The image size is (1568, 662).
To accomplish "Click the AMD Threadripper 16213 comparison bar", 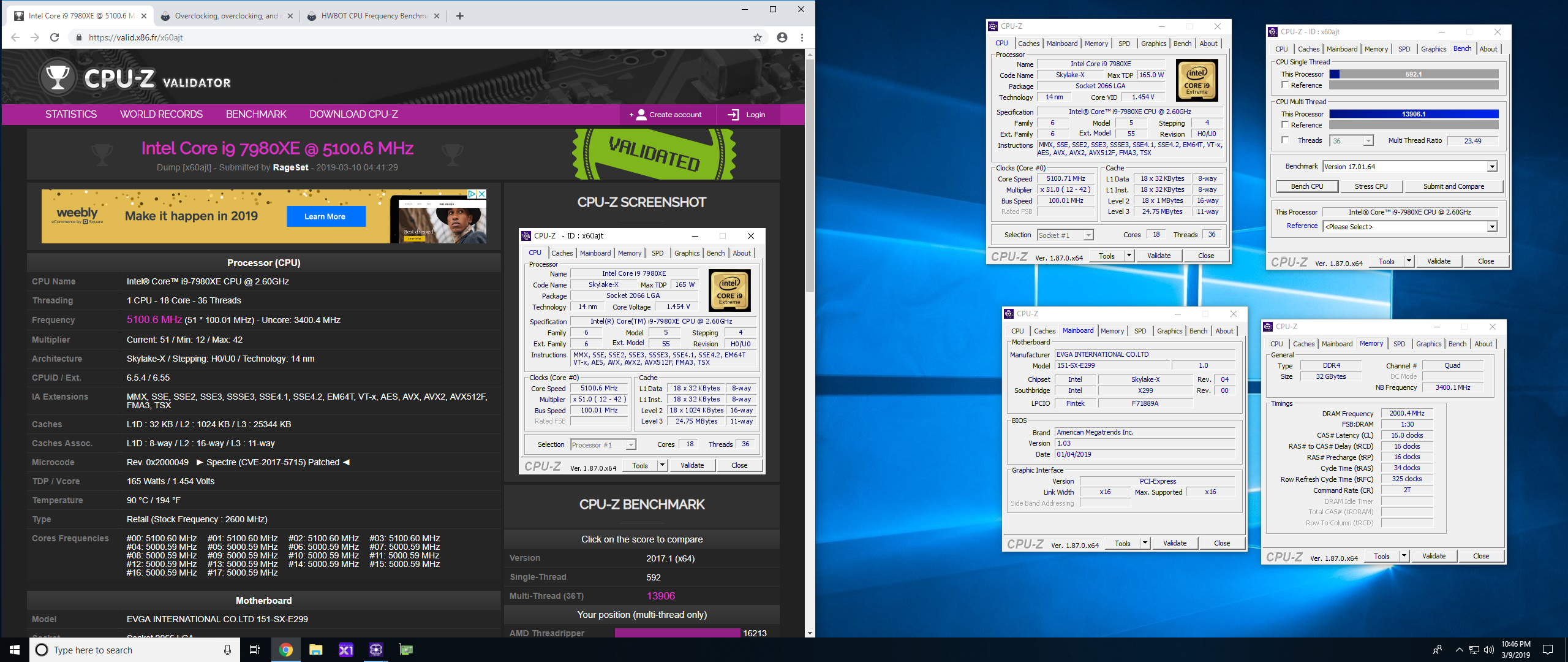I will click(677, 633).
